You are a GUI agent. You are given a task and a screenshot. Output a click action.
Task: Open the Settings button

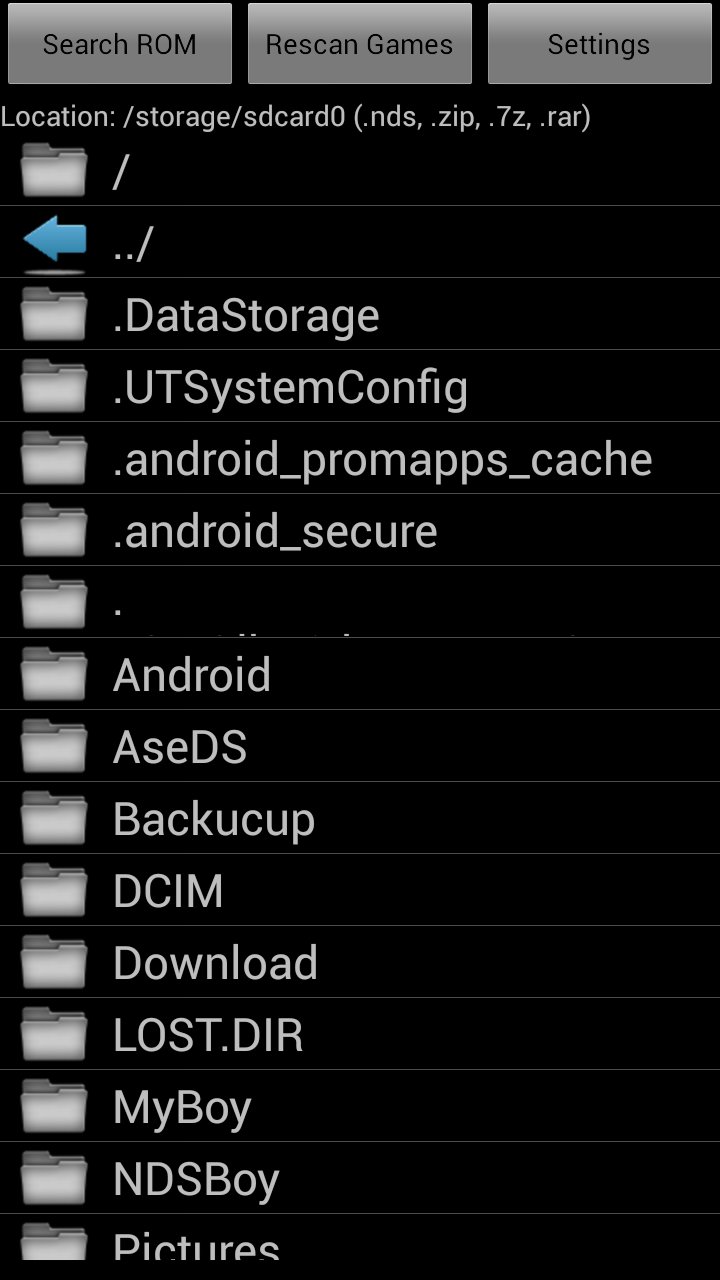[599, 44]
